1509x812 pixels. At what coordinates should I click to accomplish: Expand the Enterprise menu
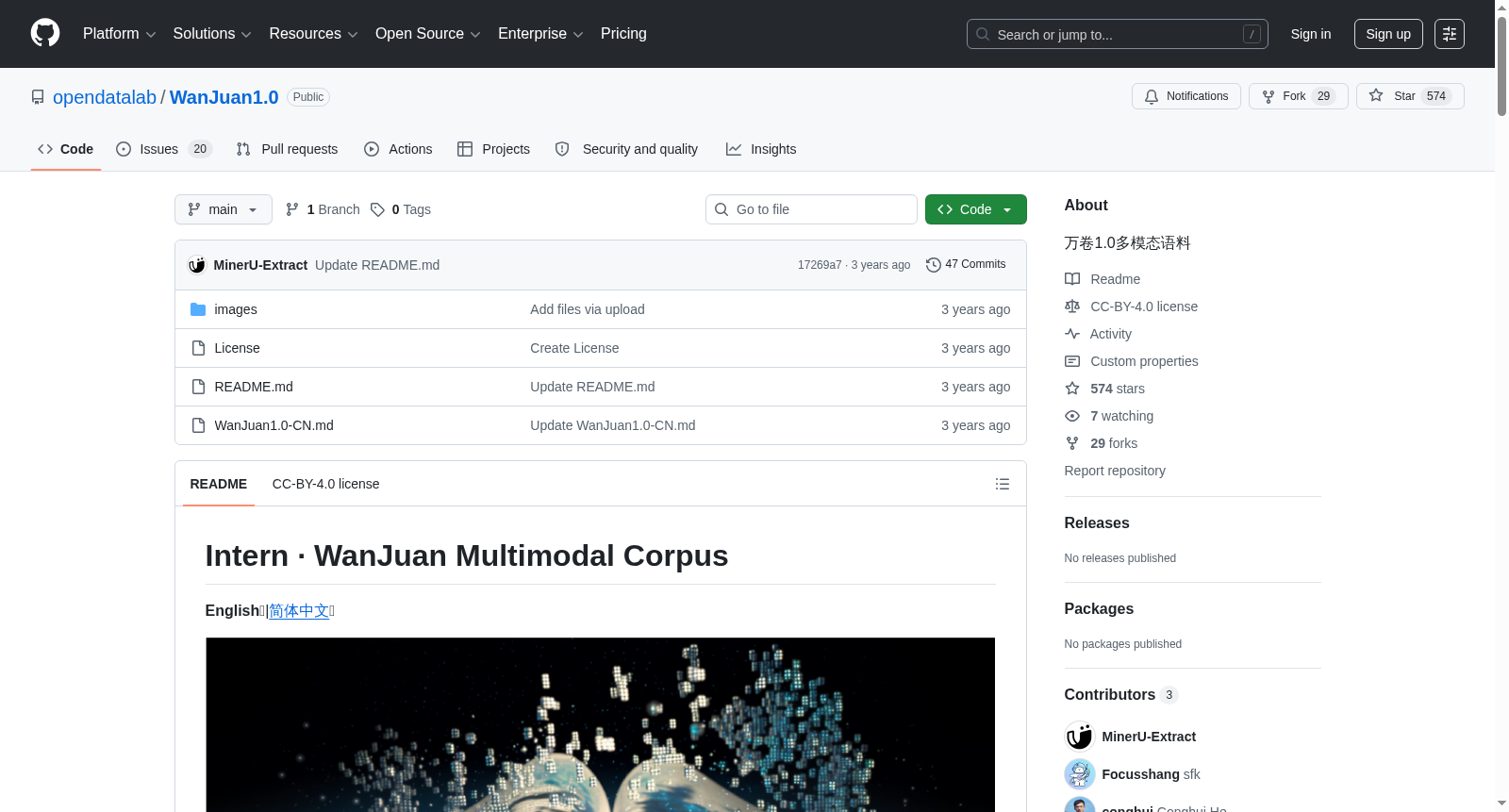(x=540, y=34)
